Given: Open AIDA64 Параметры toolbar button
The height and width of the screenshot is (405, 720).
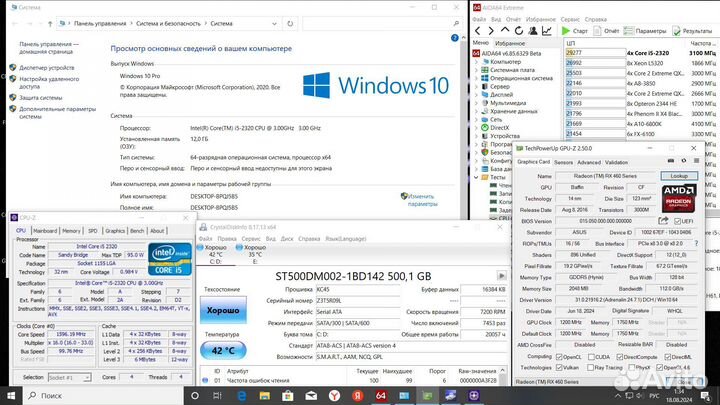Looking at the screenshot, I should pyautogui.click(x=645, y=31).
